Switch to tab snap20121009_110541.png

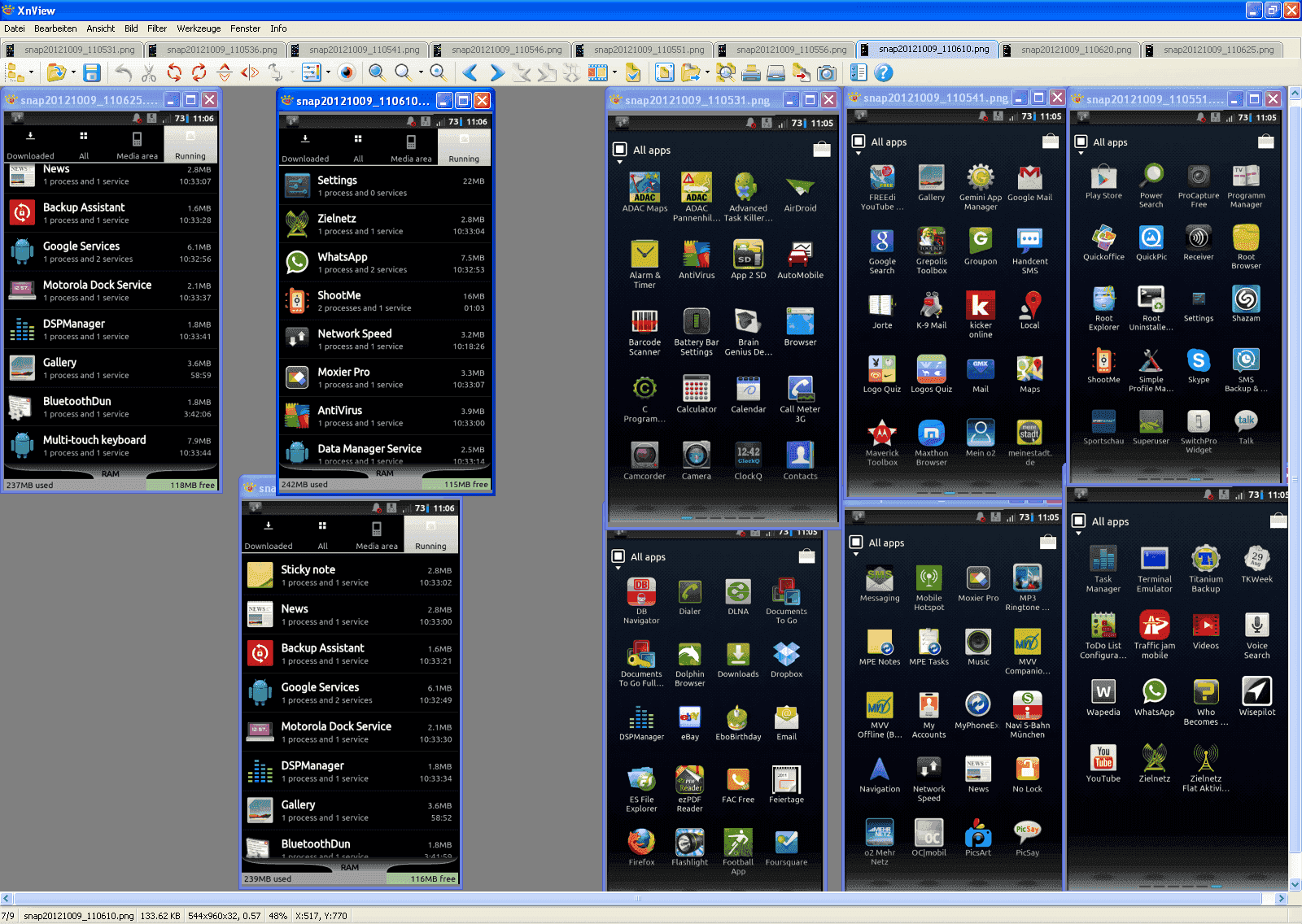coord(358,50)
